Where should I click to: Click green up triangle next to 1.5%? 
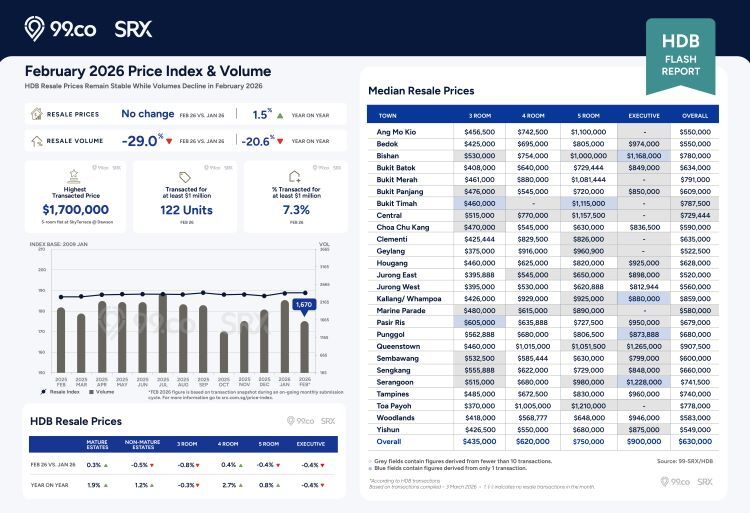tap(280, 115)
